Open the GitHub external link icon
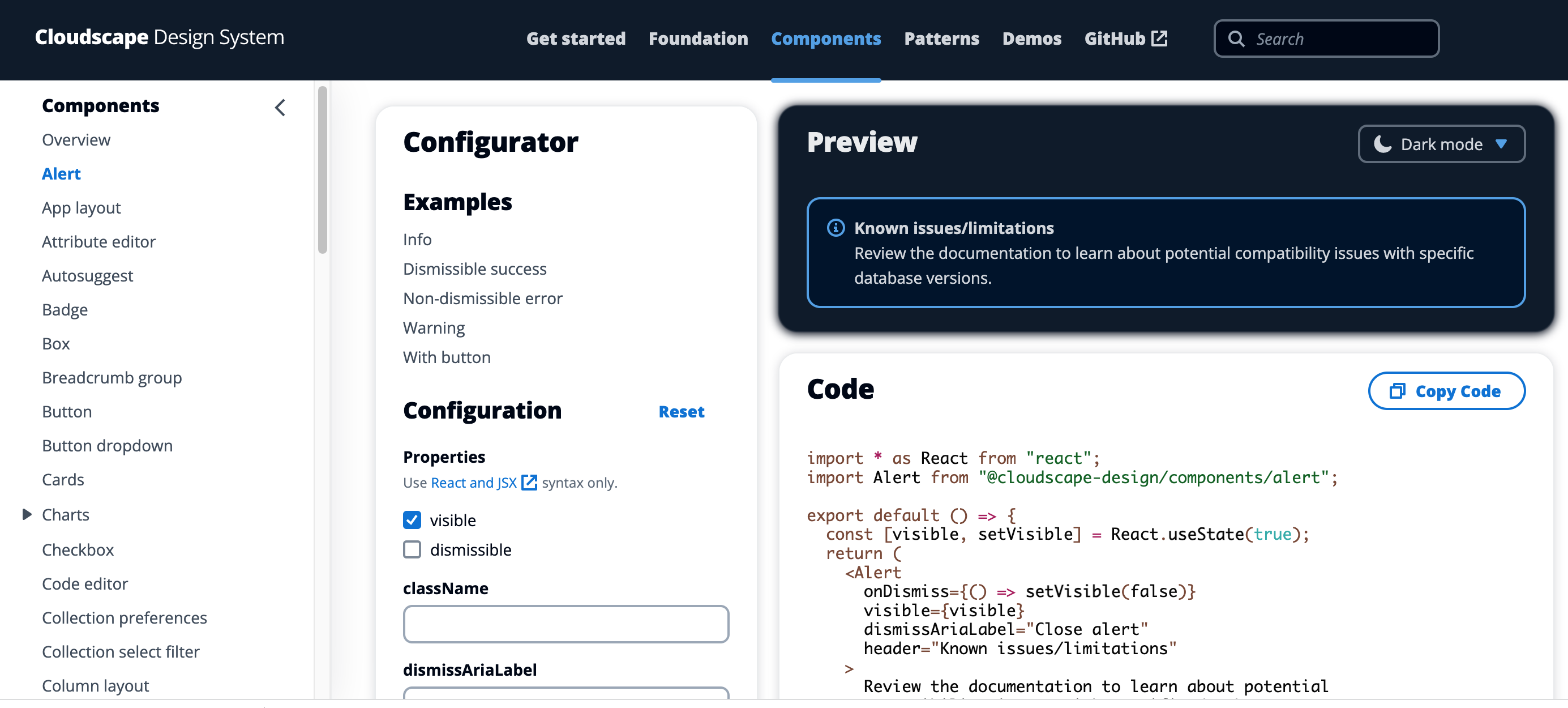This screenshot has width=1568, height=708. point(1160,38)
